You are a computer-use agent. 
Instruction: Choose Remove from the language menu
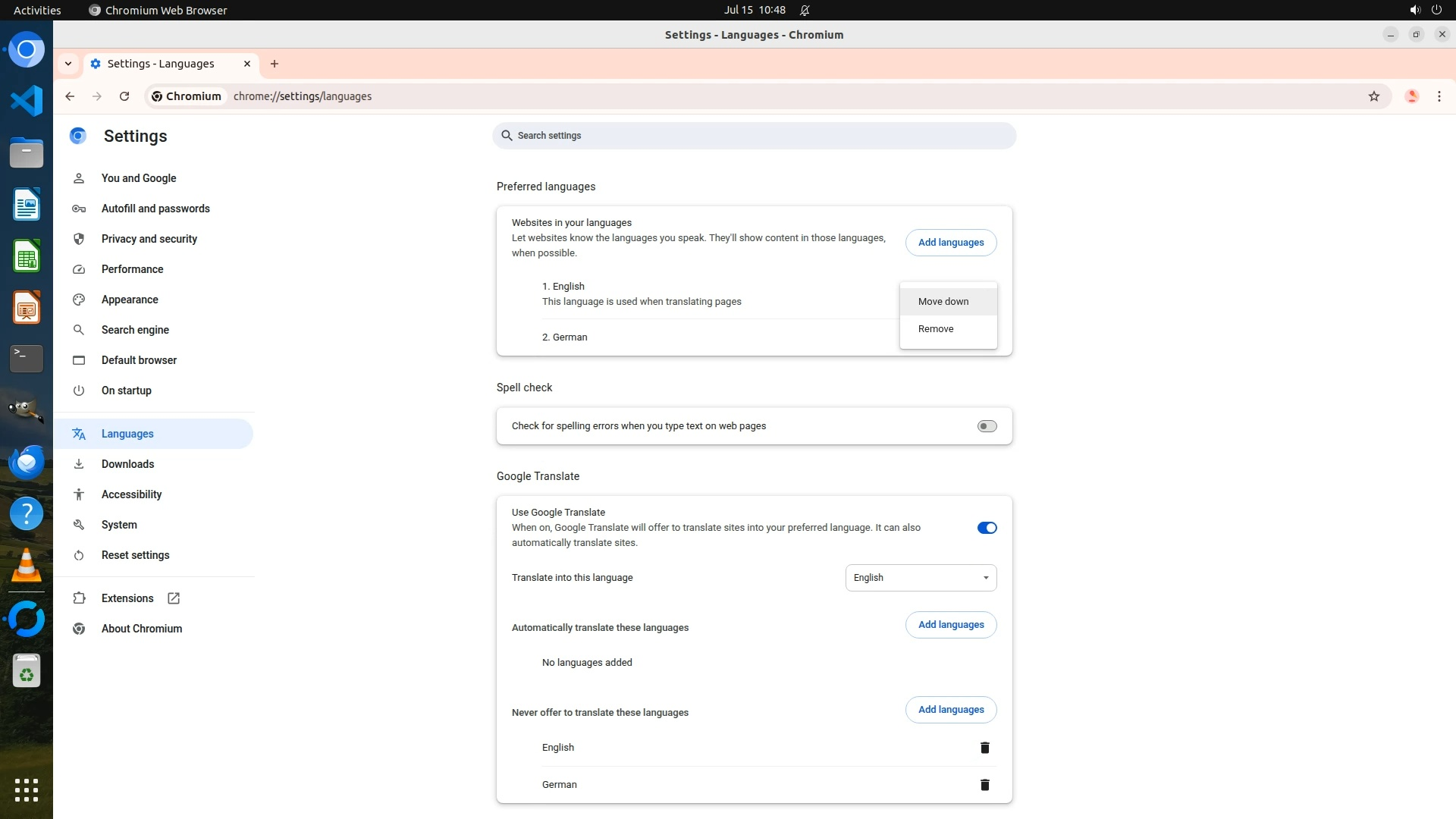coord(936,329)
